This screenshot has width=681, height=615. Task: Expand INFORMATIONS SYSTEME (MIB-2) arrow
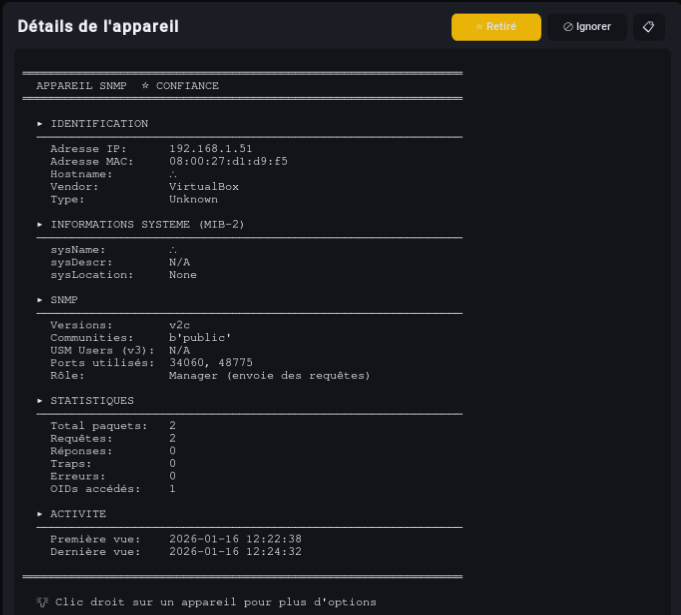(40, 225)
